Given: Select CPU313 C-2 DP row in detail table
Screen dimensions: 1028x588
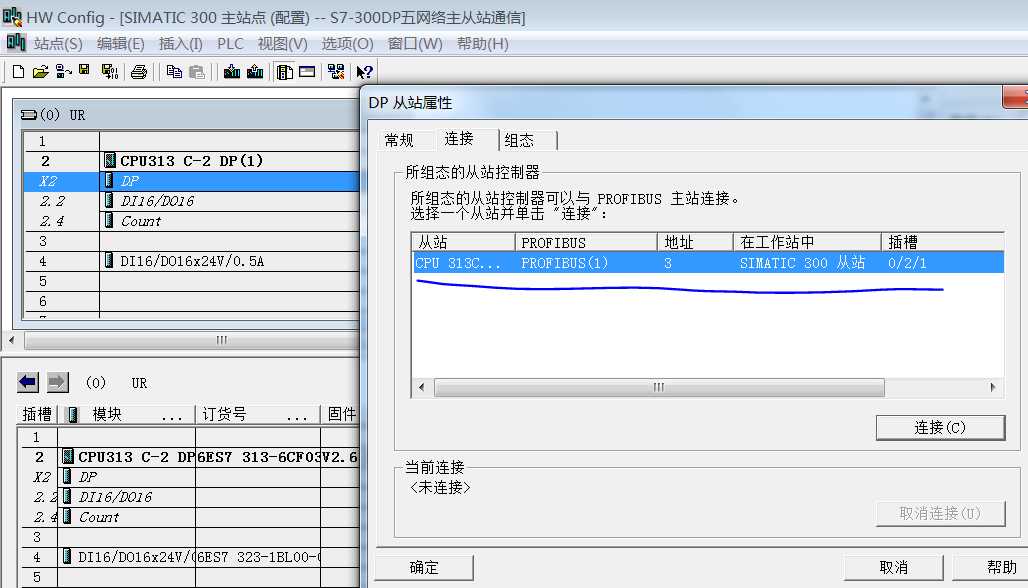Looking at the screenshot, I should point(188,457).
